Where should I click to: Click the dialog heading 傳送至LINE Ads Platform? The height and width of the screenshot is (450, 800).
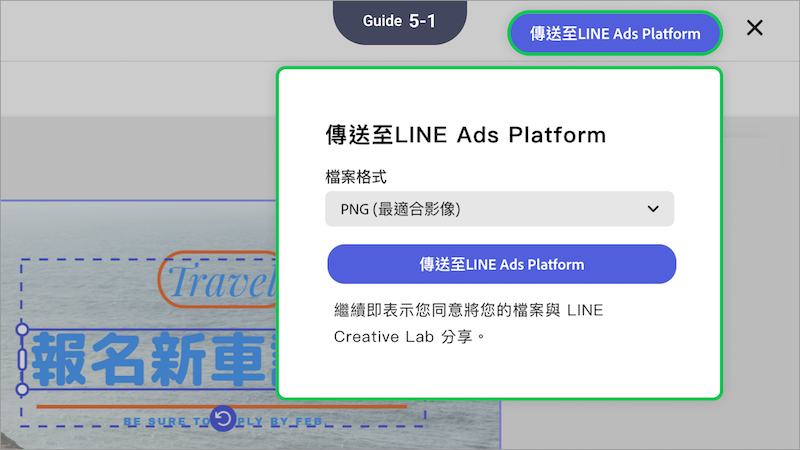pyautogui.click(x=465, y=135)
